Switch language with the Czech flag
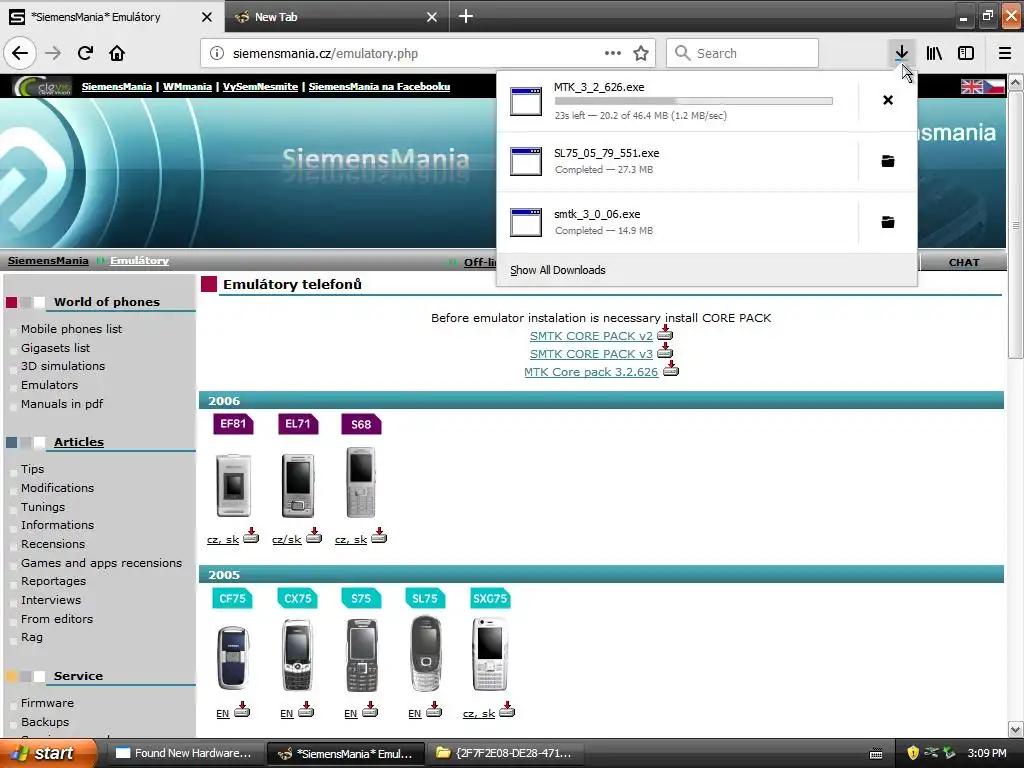The height and width of the screenshot is (768, 1024). [994, 86]
